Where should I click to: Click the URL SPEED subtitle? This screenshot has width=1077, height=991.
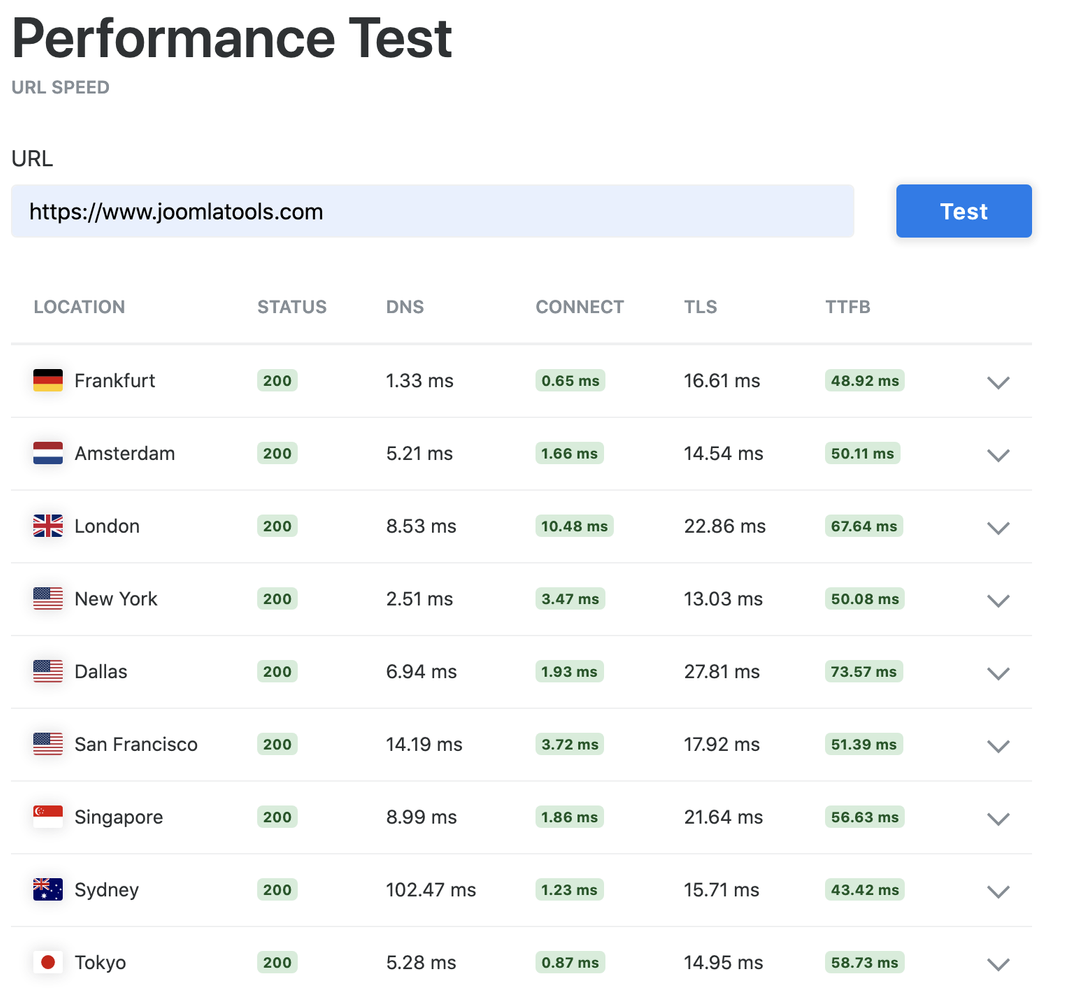click(x=60, y=87)
